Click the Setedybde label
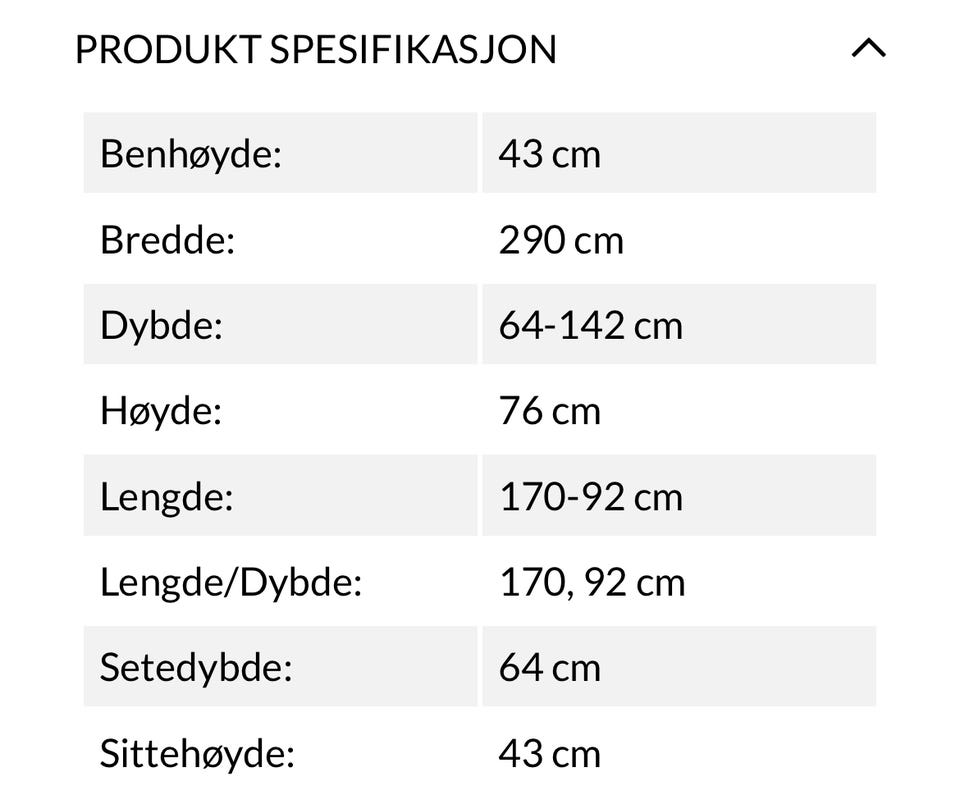Viewport: 960px width, 795px height. (x=195, y=668)
